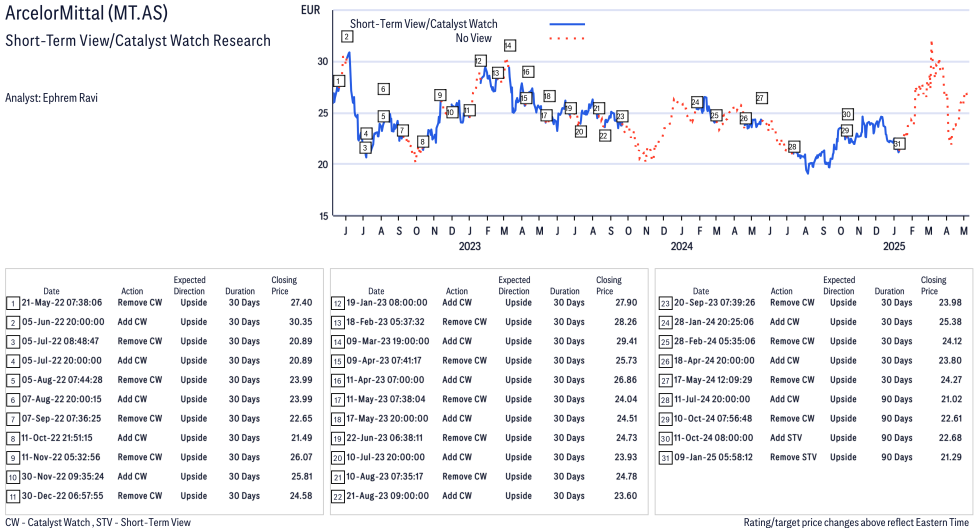Select chart marker 27 on the graph
Viewport: 979px width, 528px height.
760,98
